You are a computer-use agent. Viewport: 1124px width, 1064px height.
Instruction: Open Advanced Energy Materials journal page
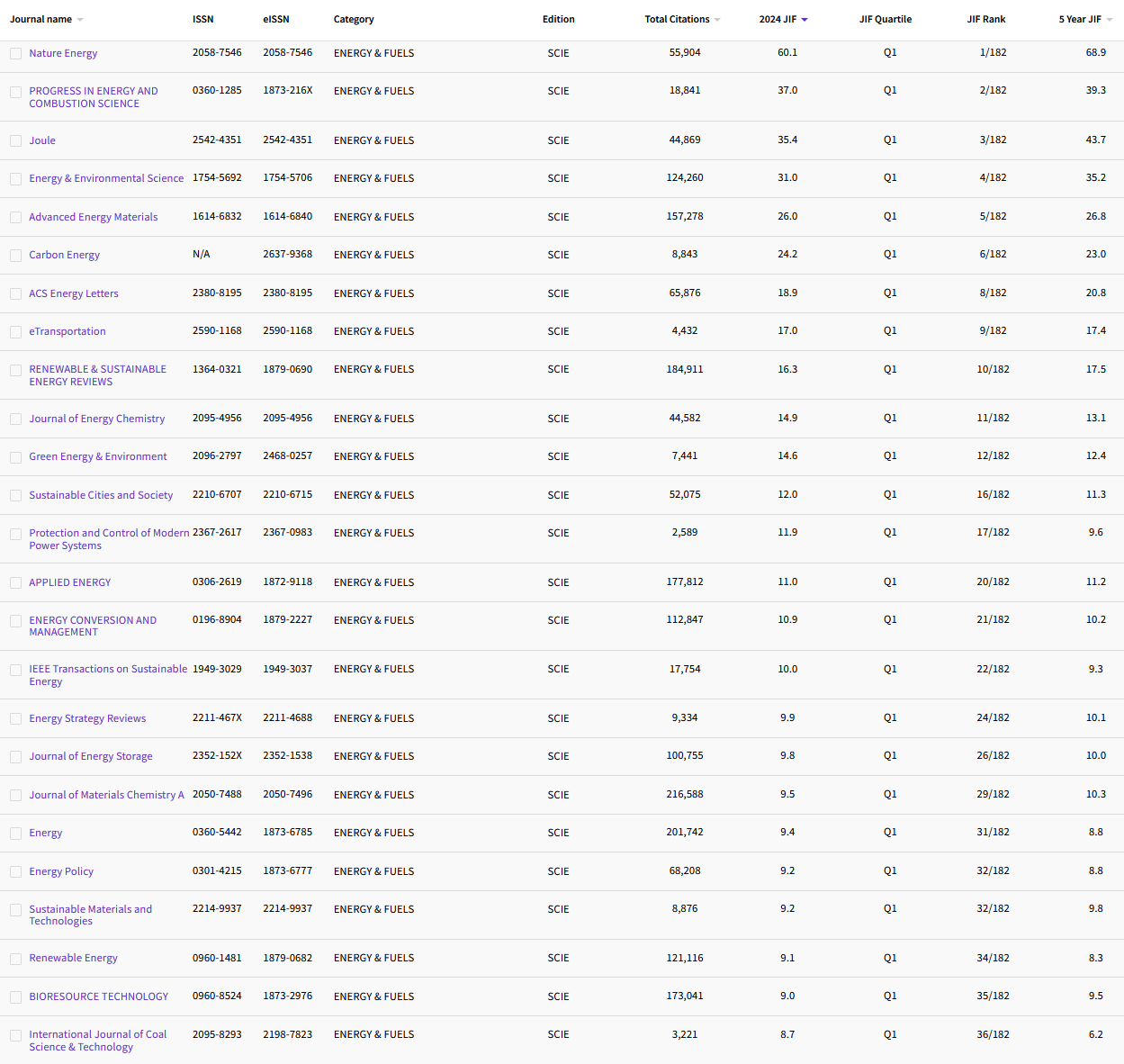point(93,217)
